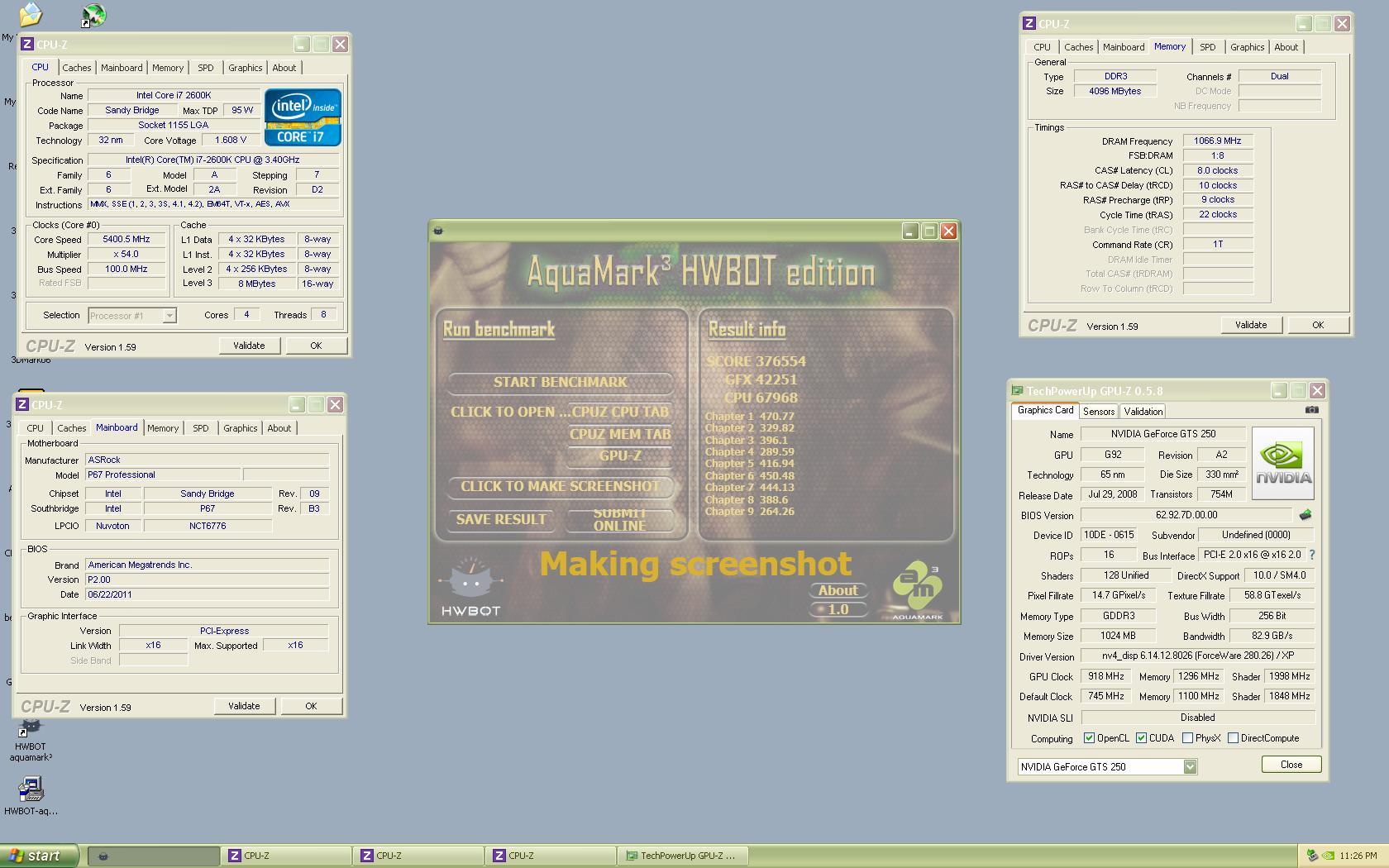Click the NVIDIA logo in GPU-Z
Screen dimensions: 1389x868
1282,463
